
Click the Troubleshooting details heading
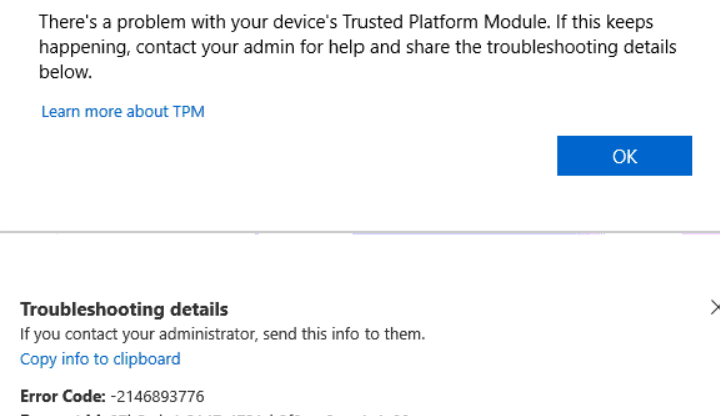[124, 309]
